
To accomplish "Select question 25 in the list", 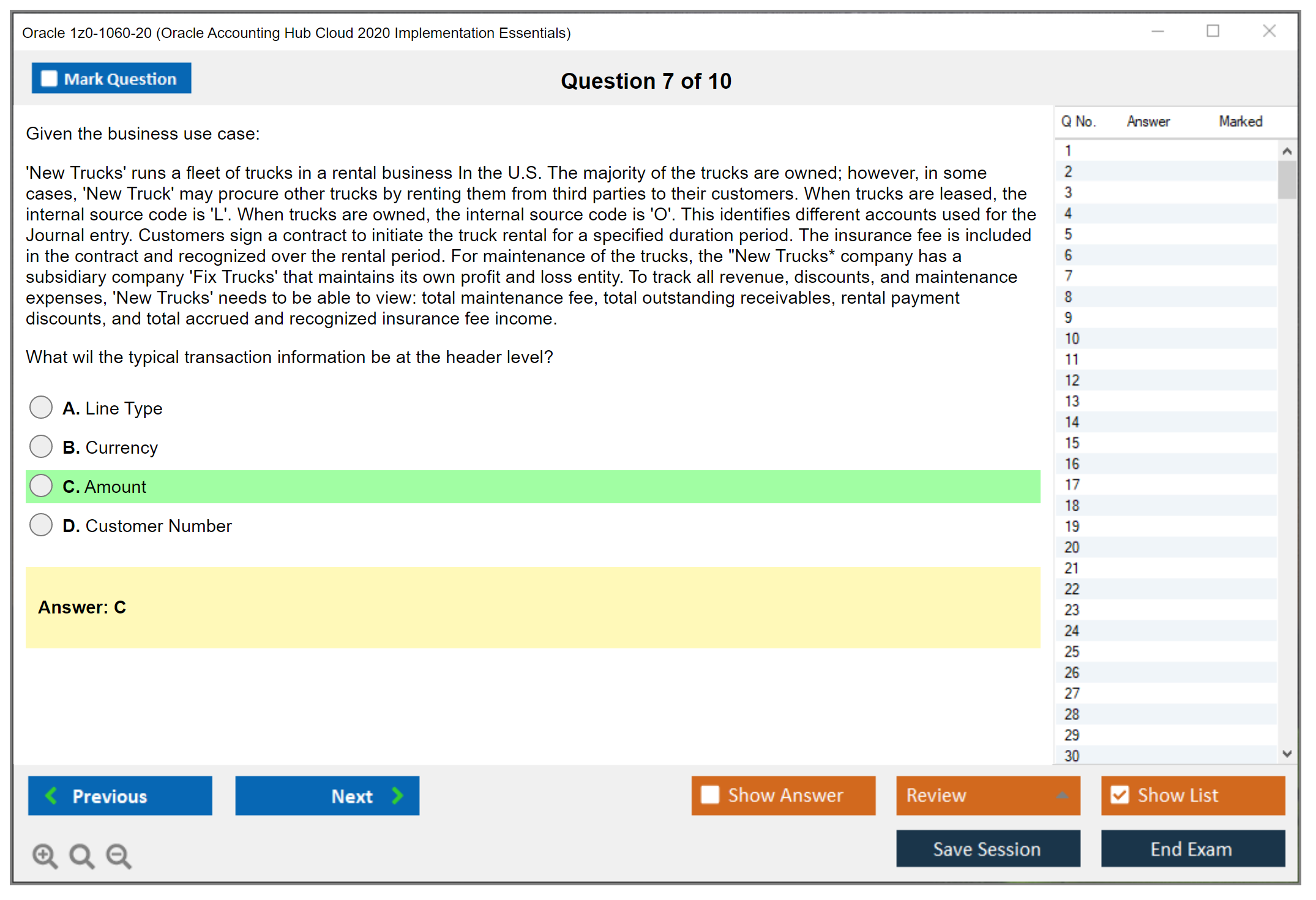I will point(1072,651).
